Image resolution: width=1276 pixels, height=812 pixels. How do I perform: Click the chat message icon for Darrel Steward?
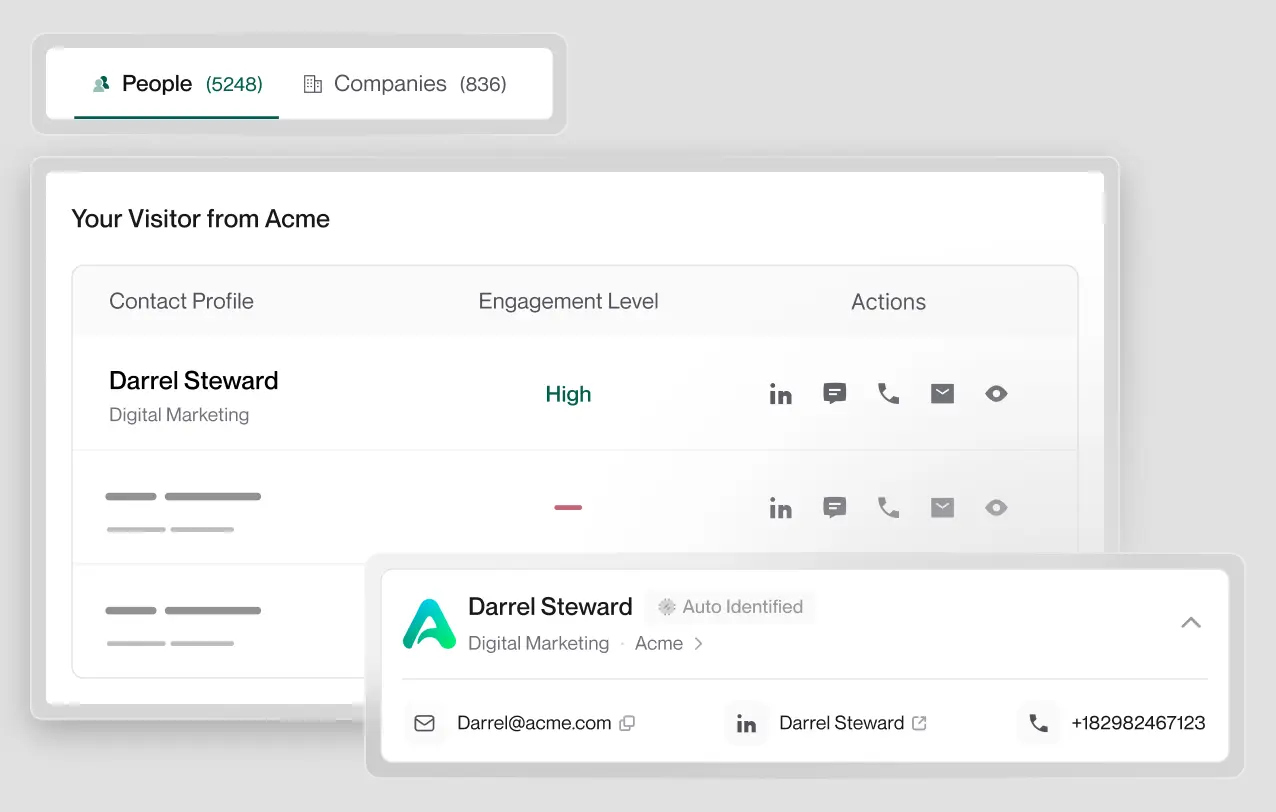(834, 394)
